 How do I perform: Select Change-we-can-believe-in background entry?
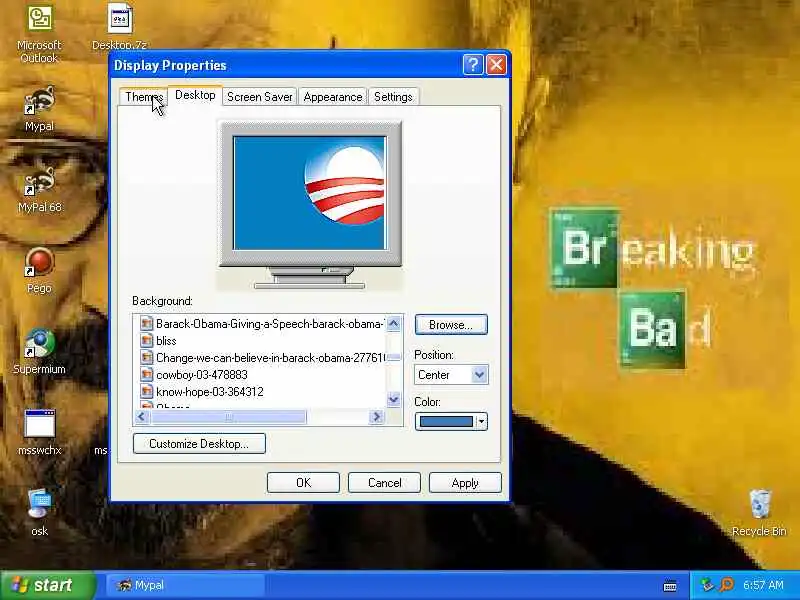pos(260,358)
